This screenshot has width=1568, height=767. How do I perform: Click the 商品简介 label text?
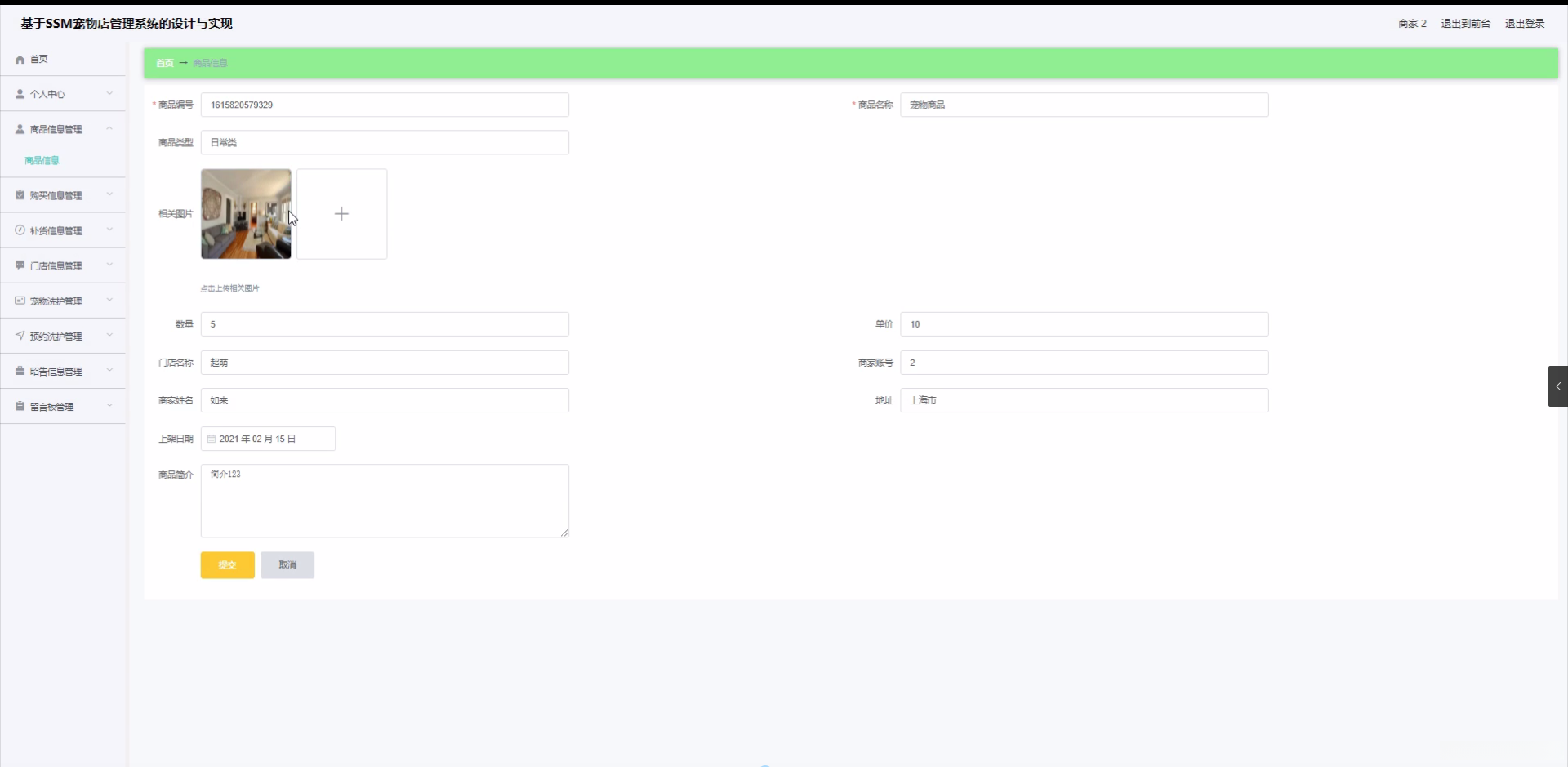(176, 475)
